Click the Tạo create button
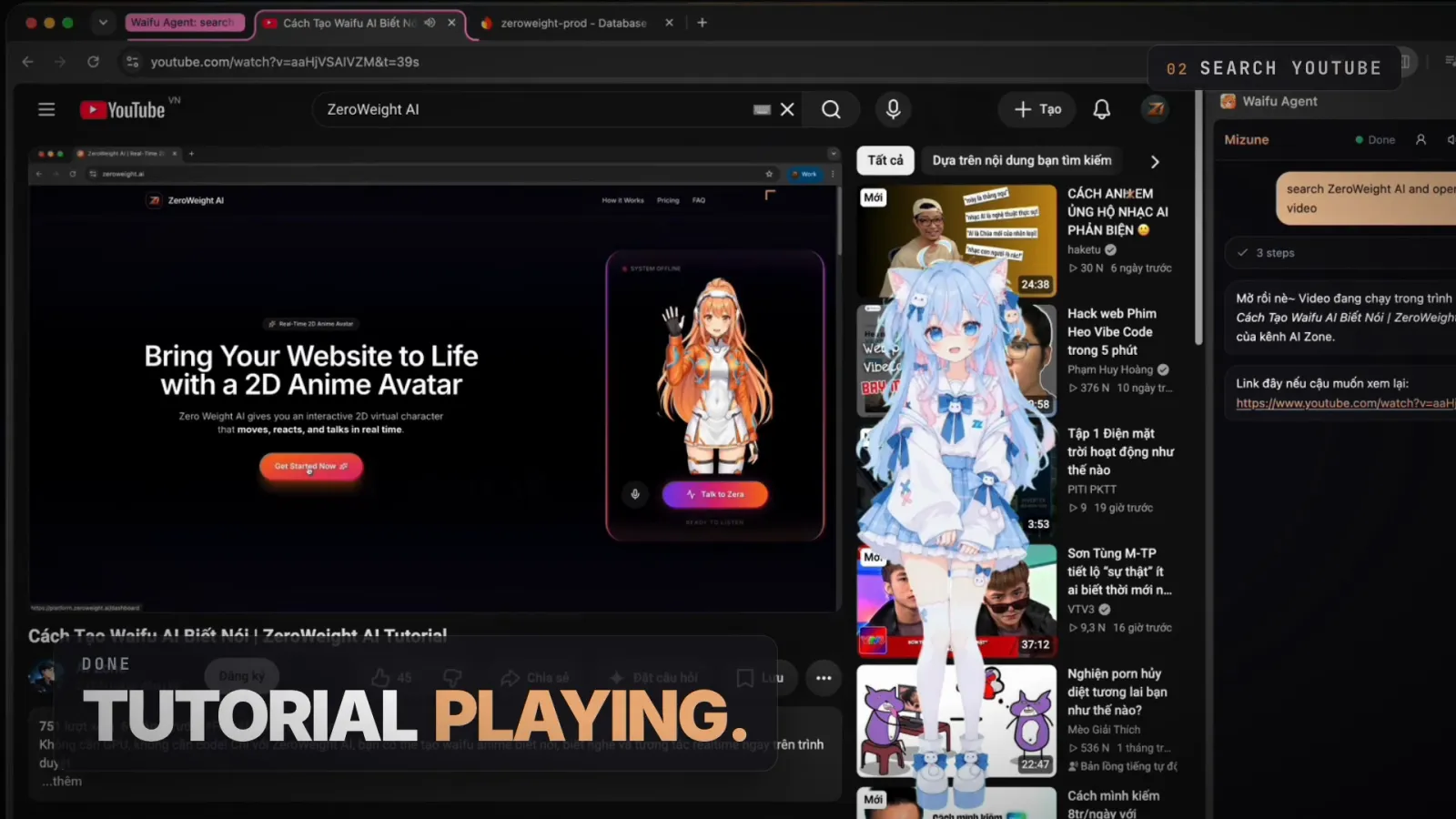The width and height of the screenshot is (1456, 819). [x=1037, y=109]
